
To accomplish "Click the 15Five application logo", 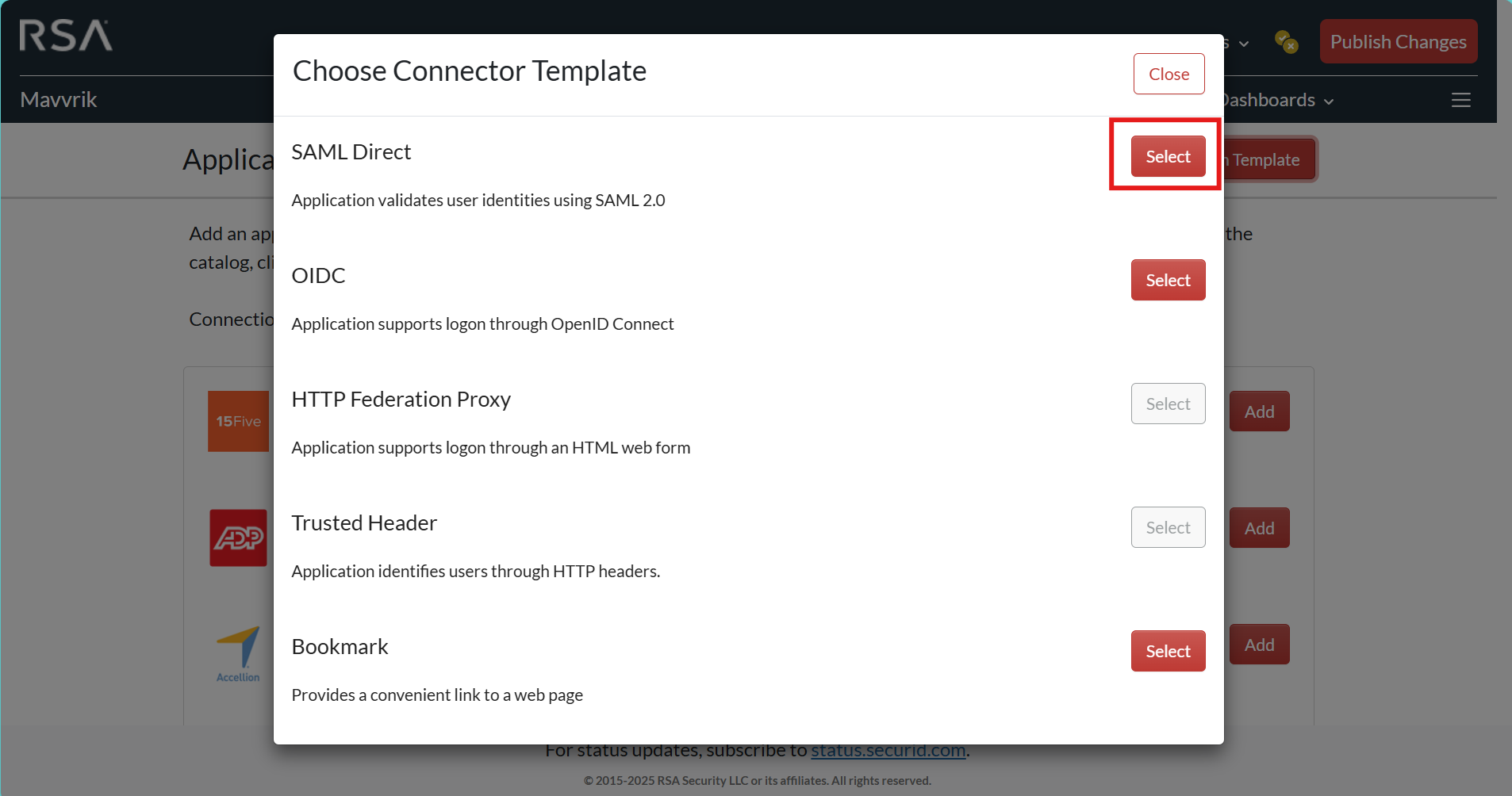I will tap(238, 421).
